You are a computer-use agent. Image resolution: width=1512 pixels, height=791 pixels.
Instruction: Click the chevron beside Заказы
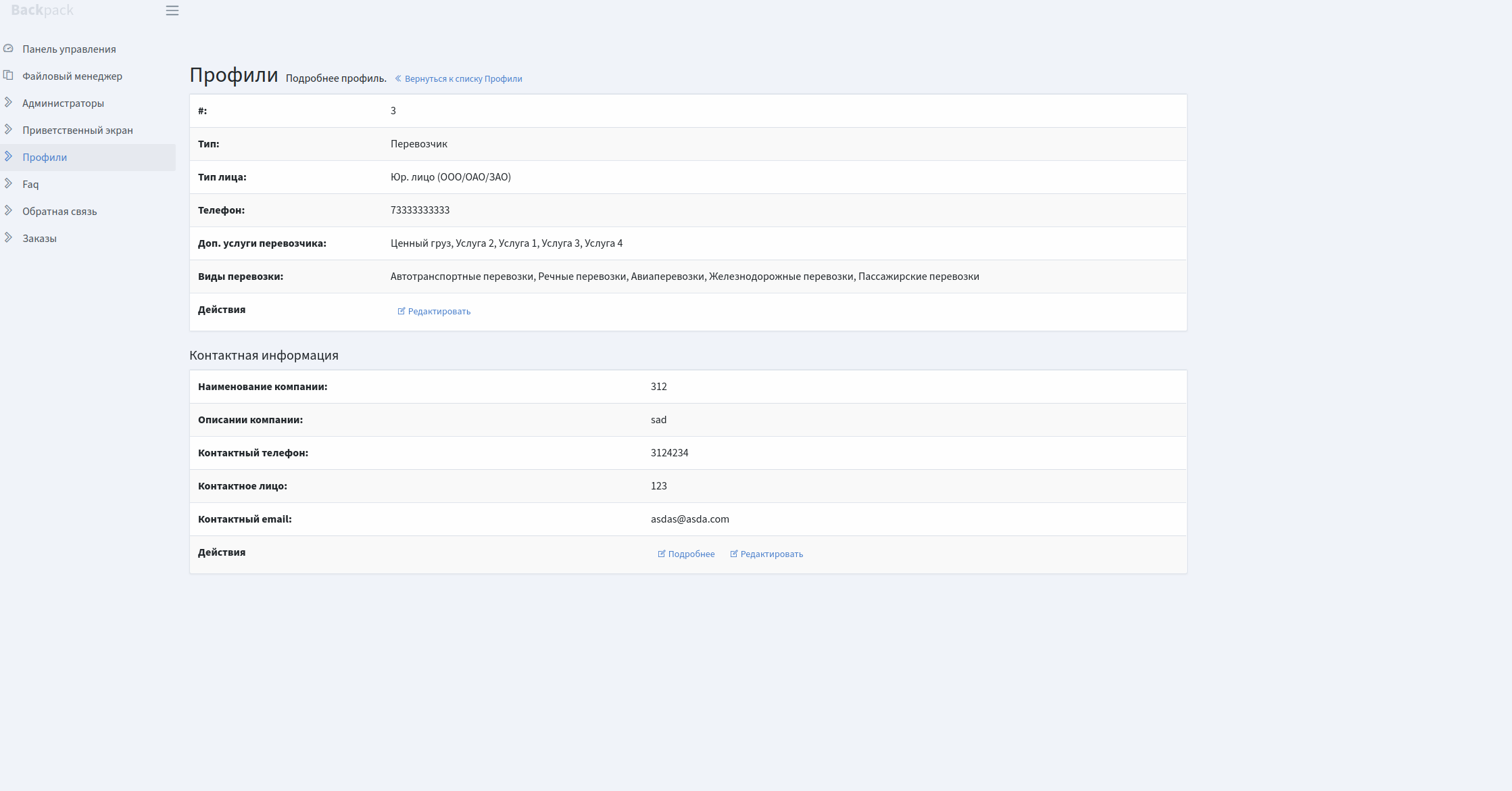[x=8, y=238]
